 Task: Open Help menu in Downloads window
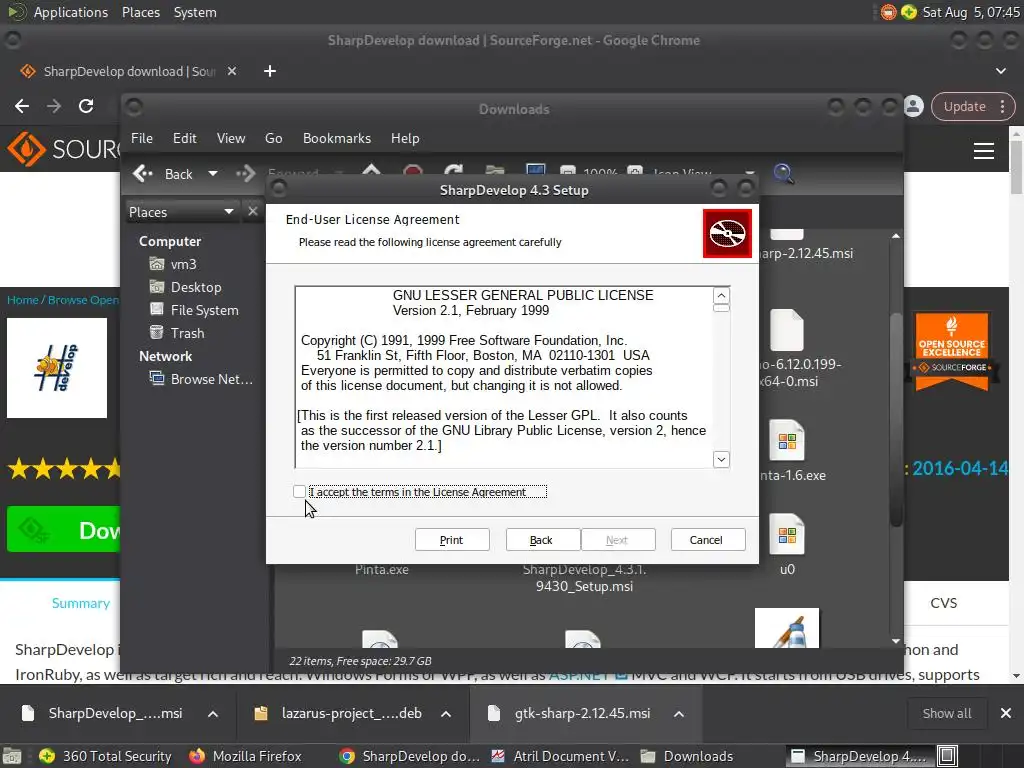click(405, 138)
